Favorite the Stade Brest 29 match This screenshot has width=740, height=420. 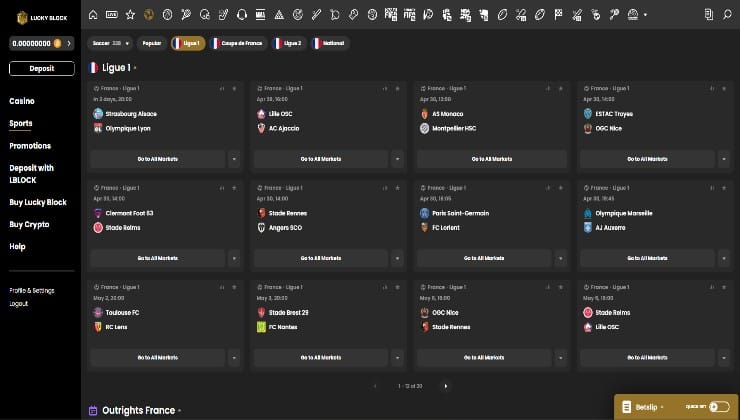pos(397,287)
